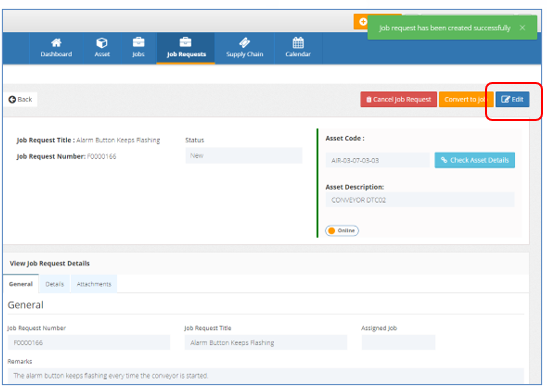Click Cancel Job Request button
Viewport: 547px width, 388px height.
point(399,99)
